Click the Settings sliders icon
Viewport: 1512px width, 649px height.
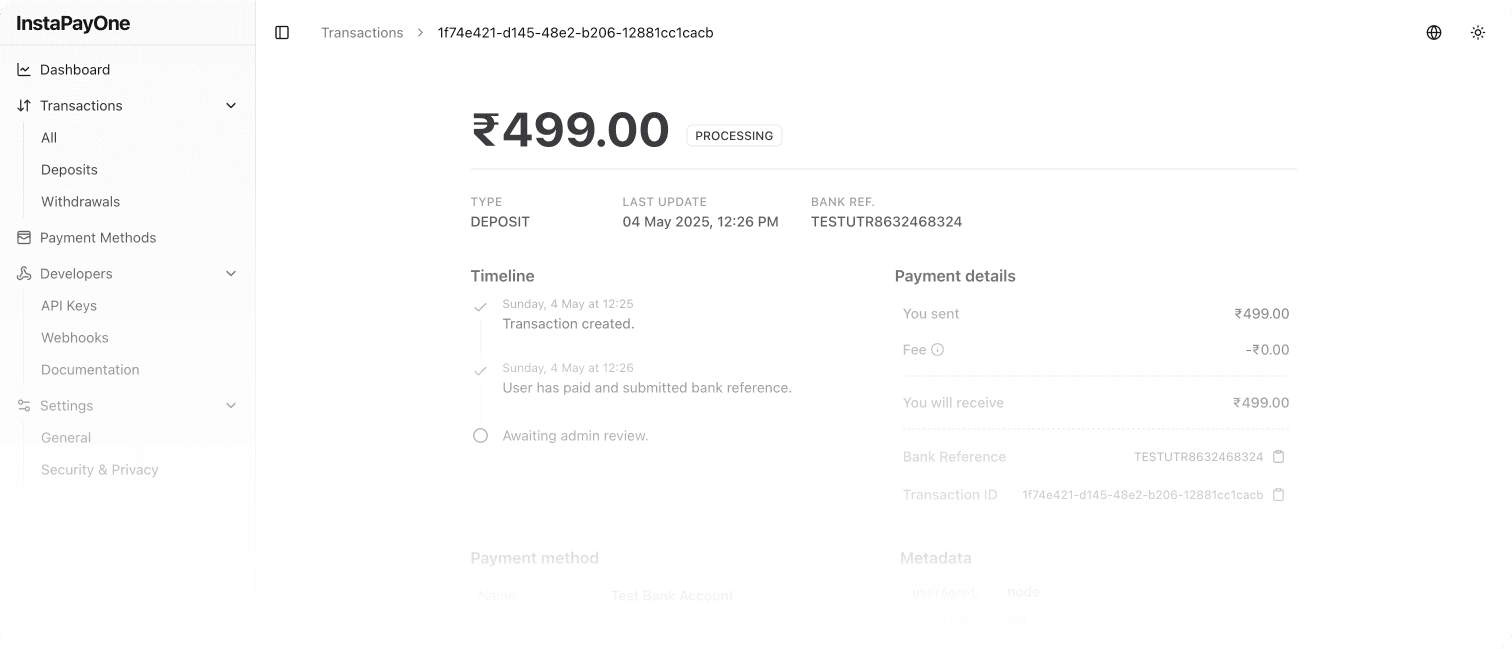[24, 406]
